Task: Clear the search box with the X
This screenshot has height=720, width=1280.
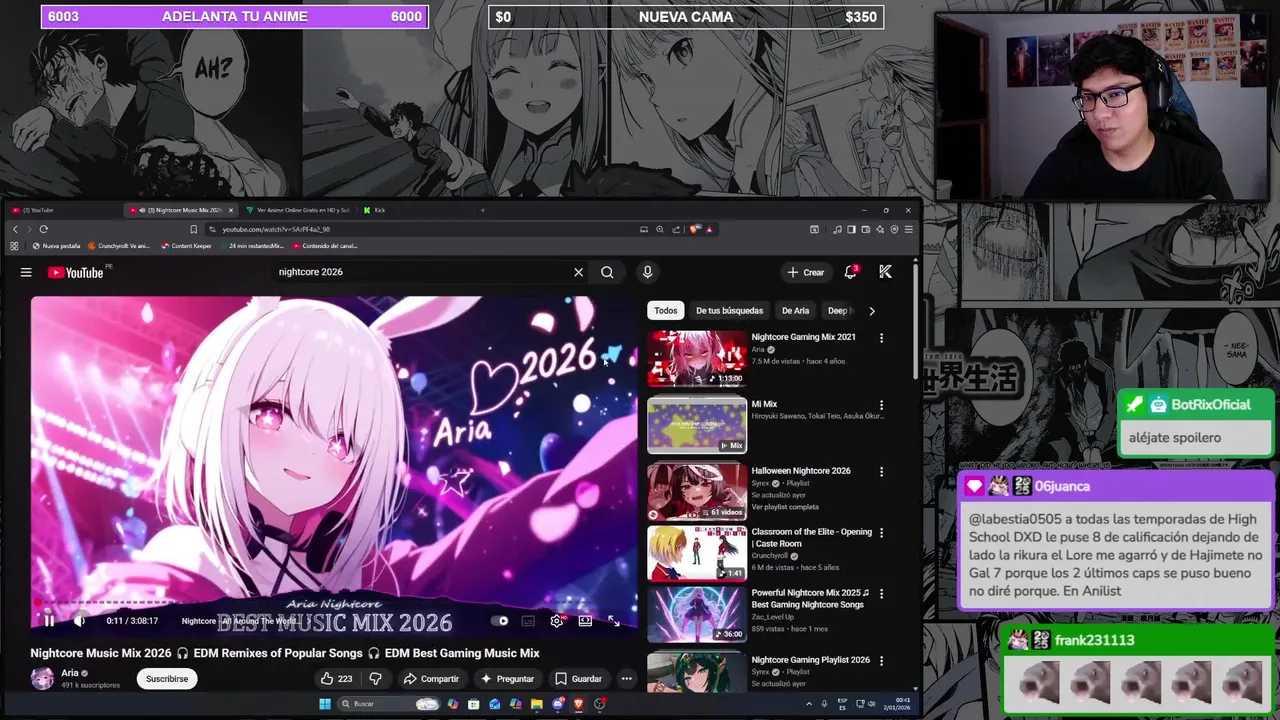Action: click(578, 272)
